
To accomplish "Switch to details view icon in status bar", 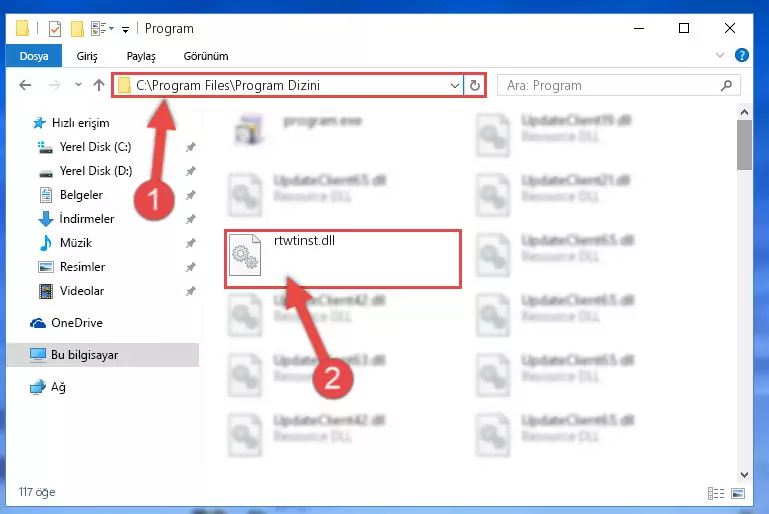I will 716,493.
